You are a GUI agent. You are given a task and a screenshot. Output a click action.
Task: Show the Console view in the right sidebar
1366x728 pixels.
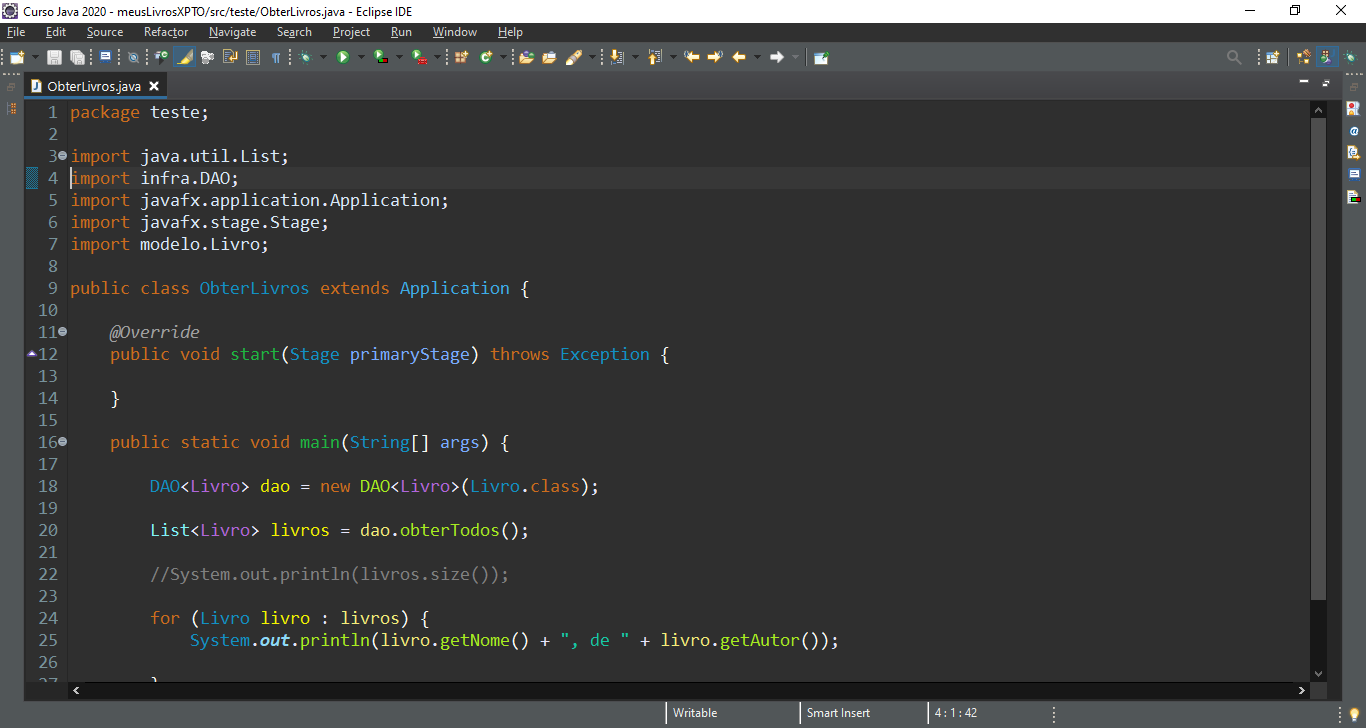(x=1353, y=174)
